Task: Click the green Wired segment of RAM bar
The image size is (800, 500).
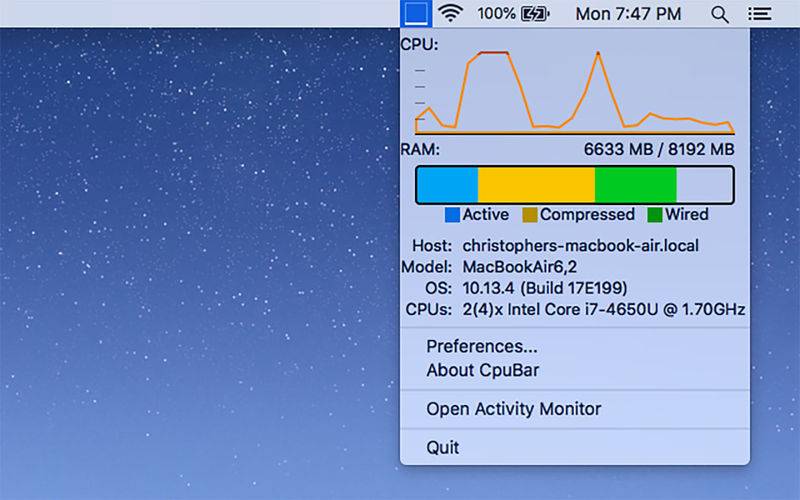Action: coord(636,185)
